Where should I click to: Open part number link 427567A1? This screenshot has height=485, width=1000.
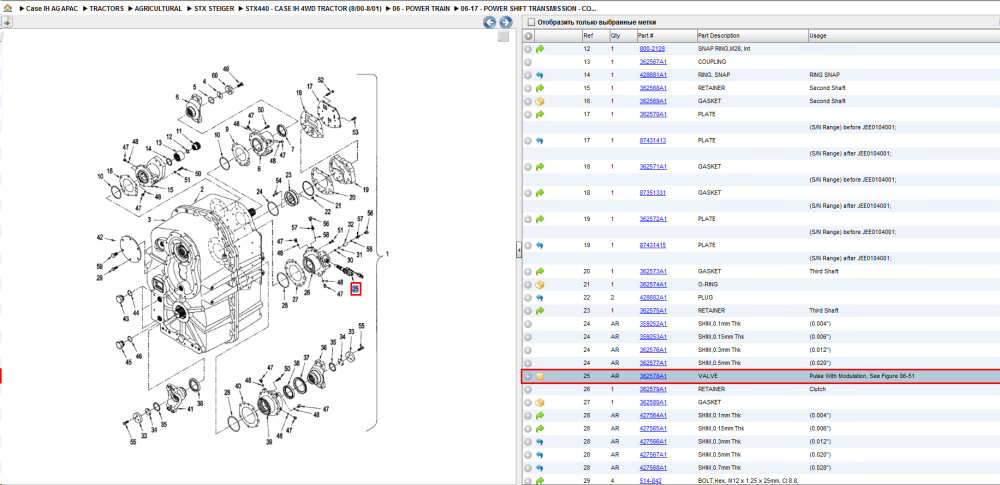point(652,455)
